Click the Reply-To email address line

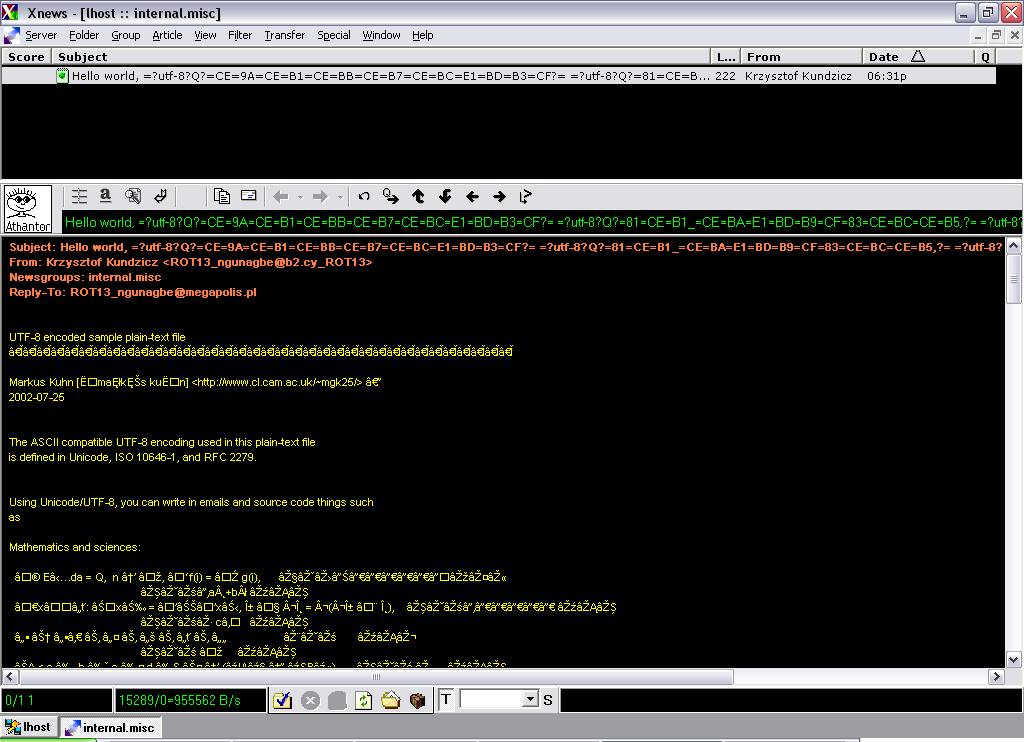(x=133, y=292)
